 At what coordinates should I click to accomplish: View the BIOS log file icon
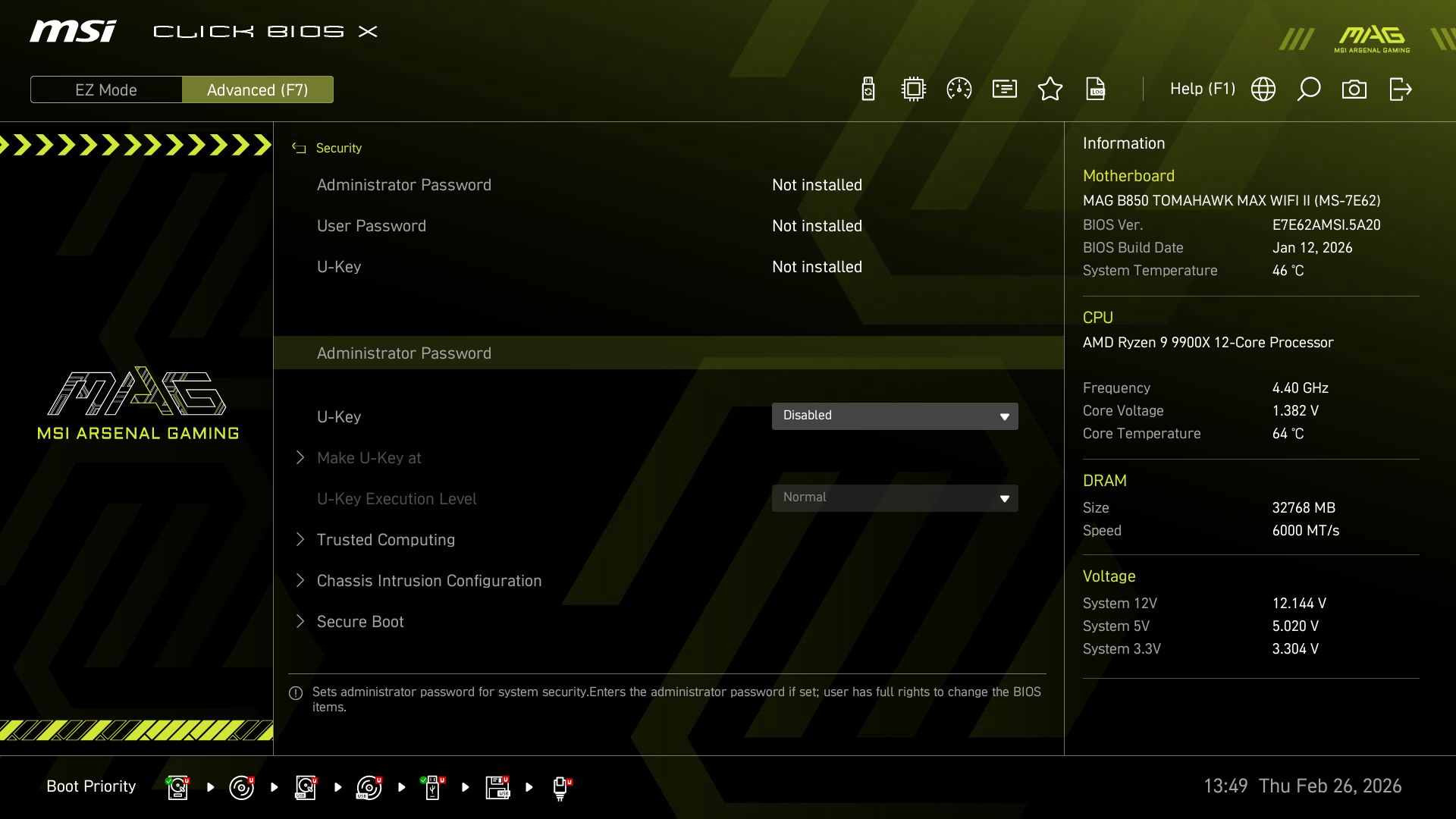(x=1096, y=89)
